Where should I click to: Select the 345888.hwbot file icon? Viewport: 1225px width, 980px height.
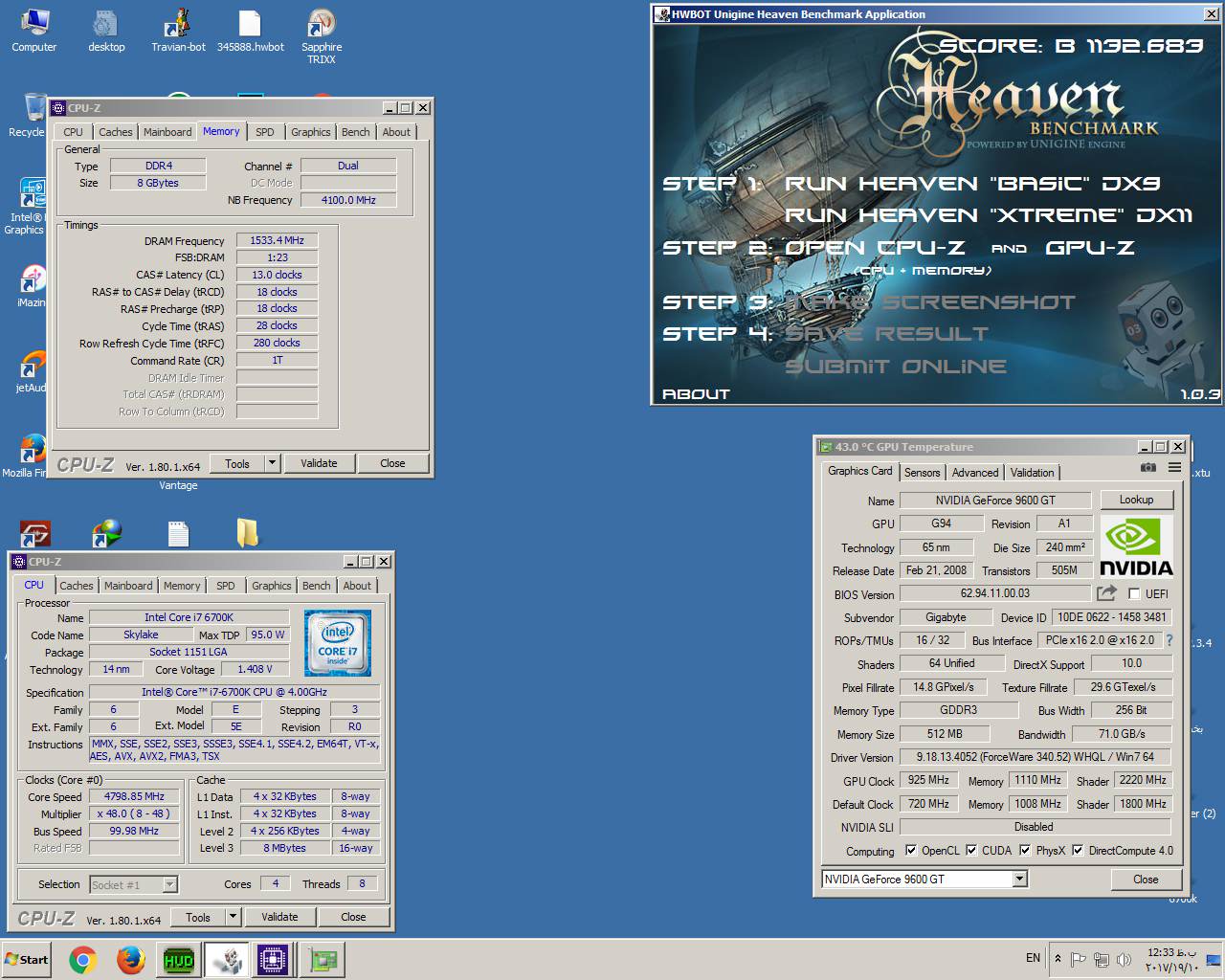tap(250, 31)
